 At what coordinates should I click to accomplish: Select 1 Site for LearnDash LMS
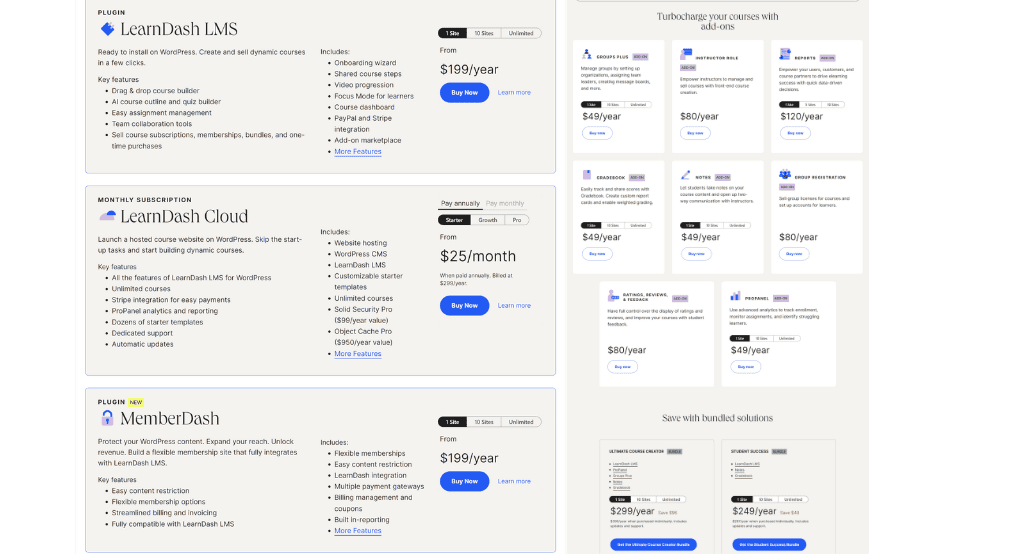453,33
